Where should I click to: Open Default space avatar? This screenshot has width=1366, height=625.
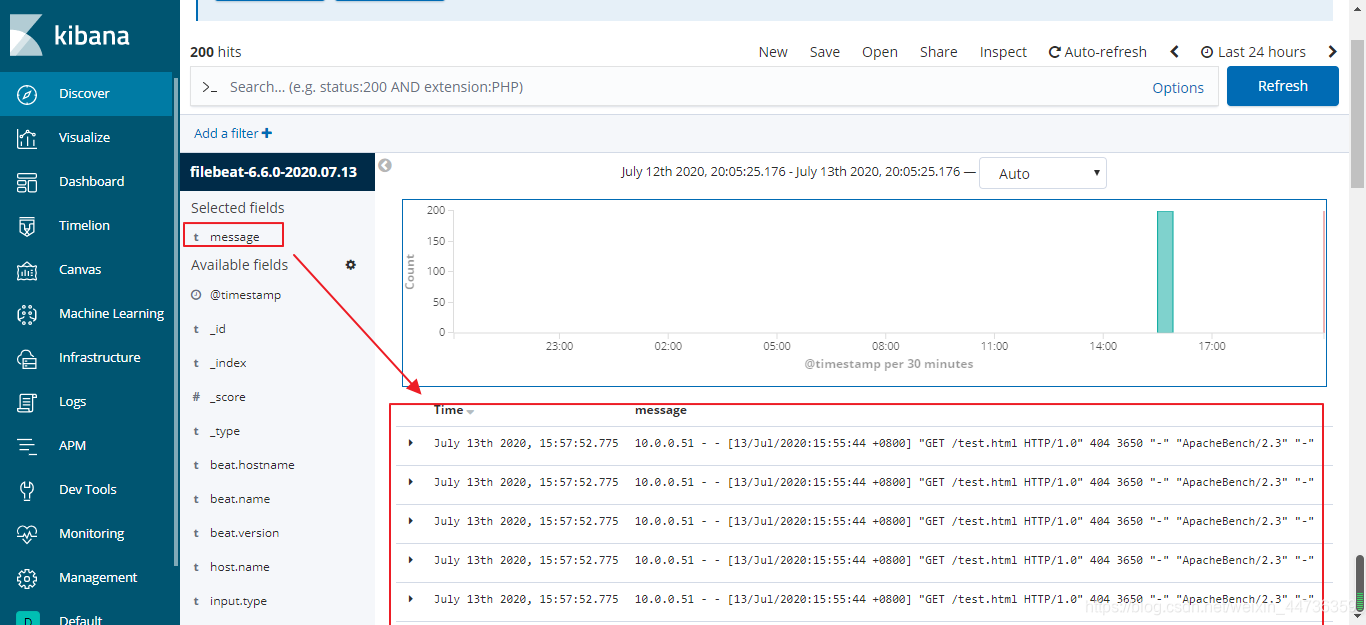28,618
